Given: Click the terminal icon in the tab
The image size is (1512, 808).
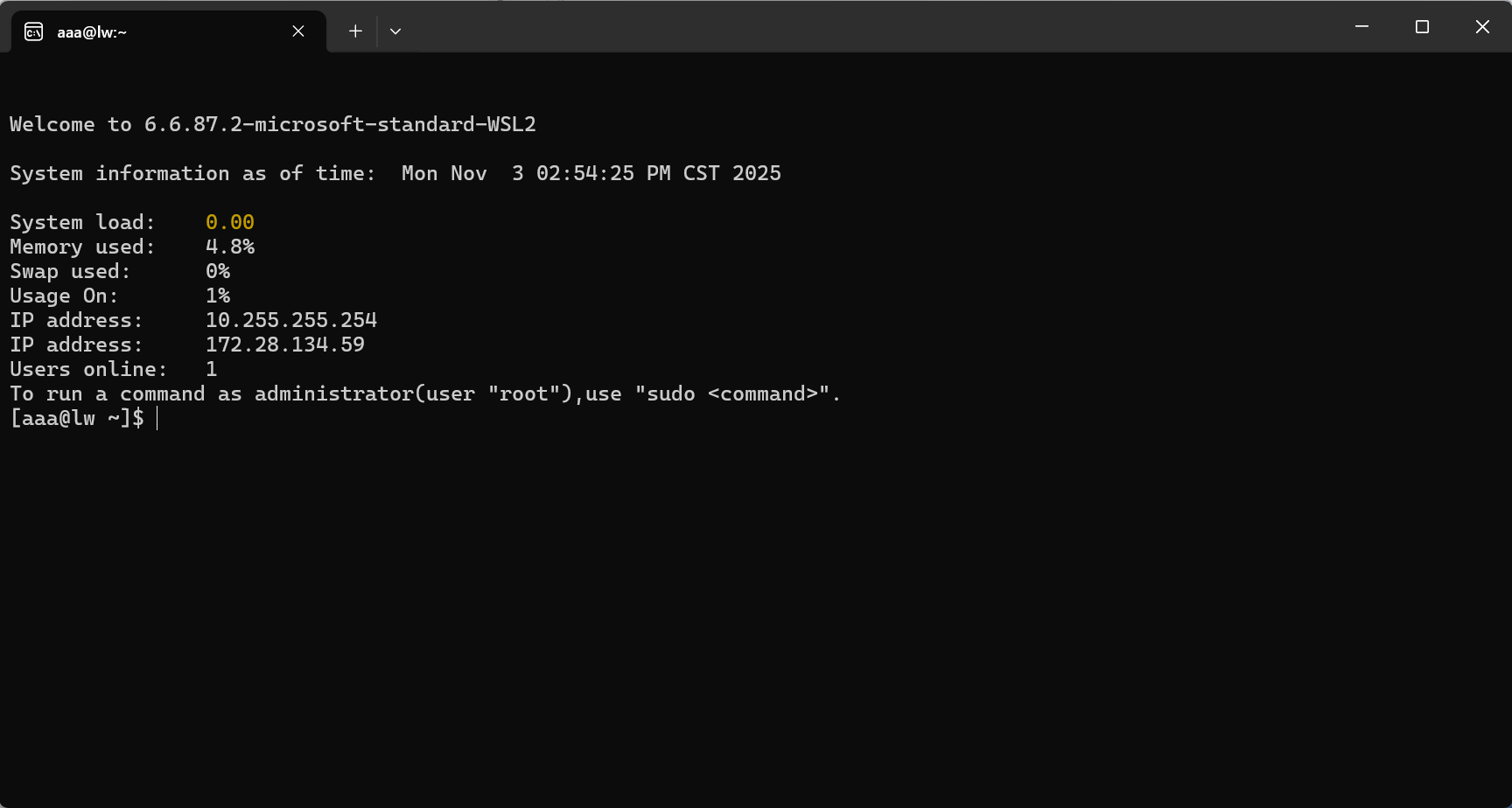Looking at the screenshot, I should 33,31.
